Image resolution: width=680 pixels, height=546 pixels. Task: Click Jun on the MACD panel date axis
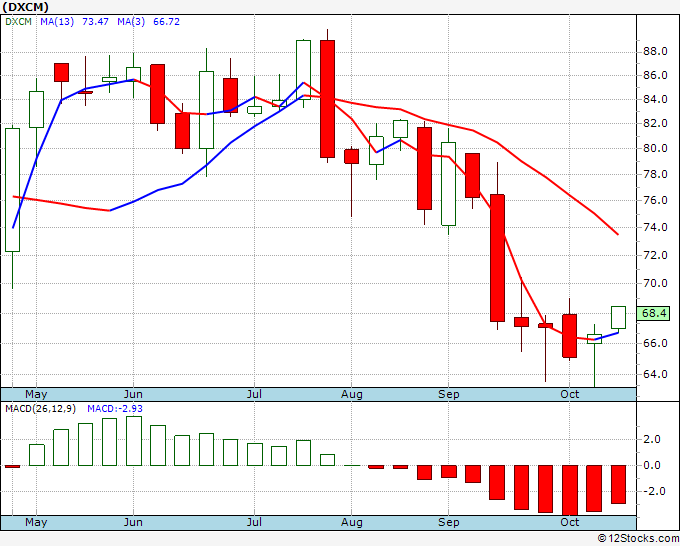pos(133,522)
